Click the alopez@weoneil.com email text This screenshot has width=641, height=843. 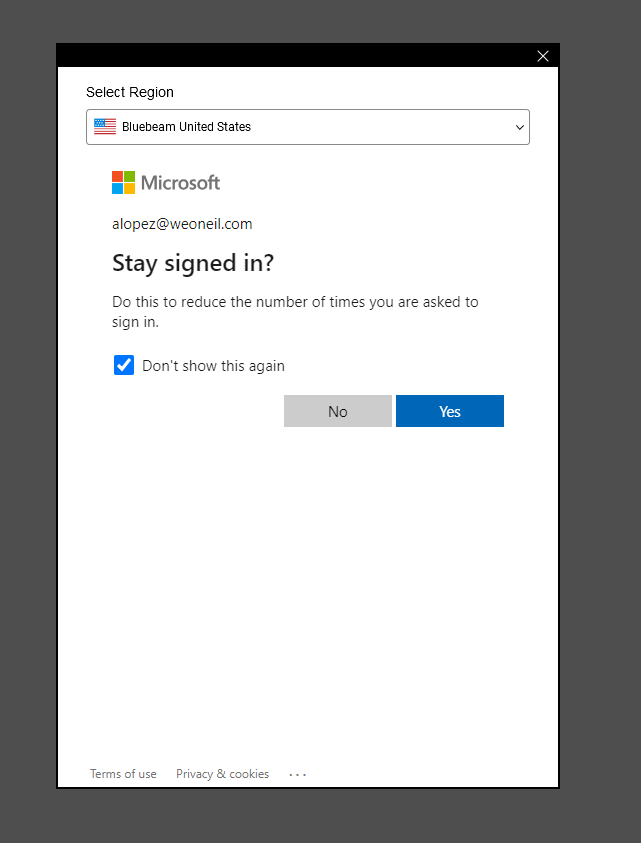[x=182, y=224]
